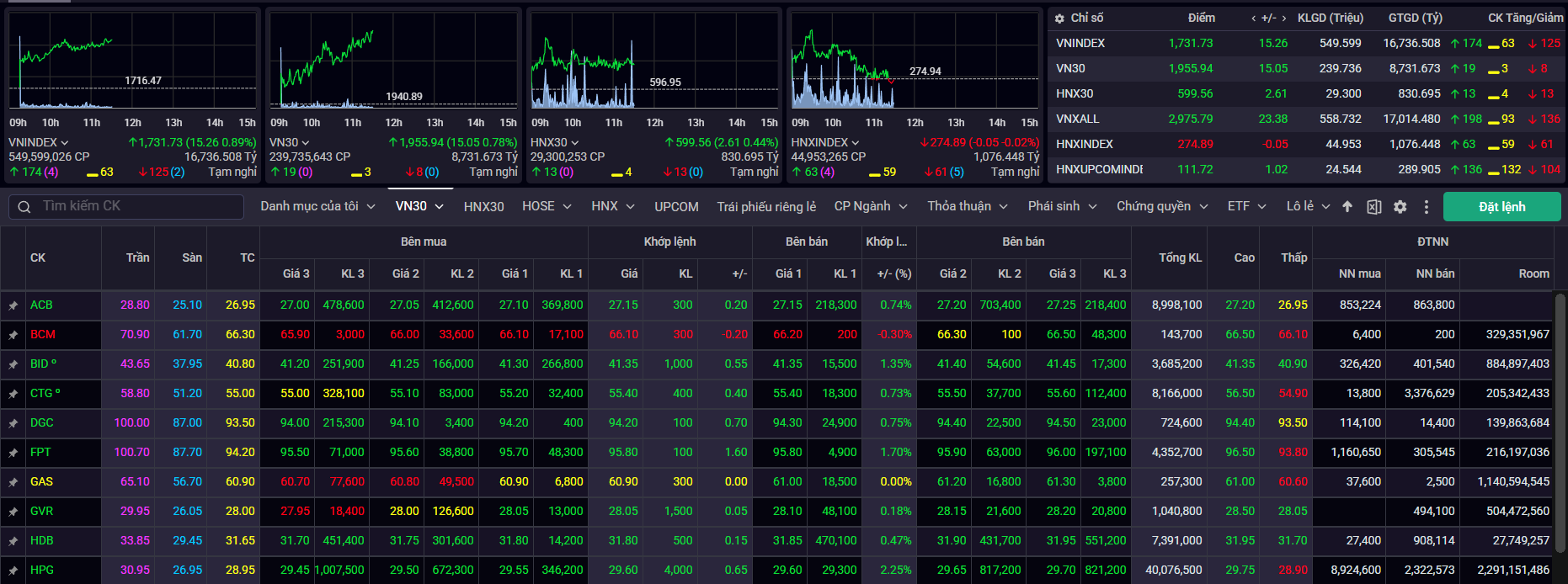The image size is (1568, 584).
Task: Open the GVR stock symbol link
Action: [x=41, y=511]
